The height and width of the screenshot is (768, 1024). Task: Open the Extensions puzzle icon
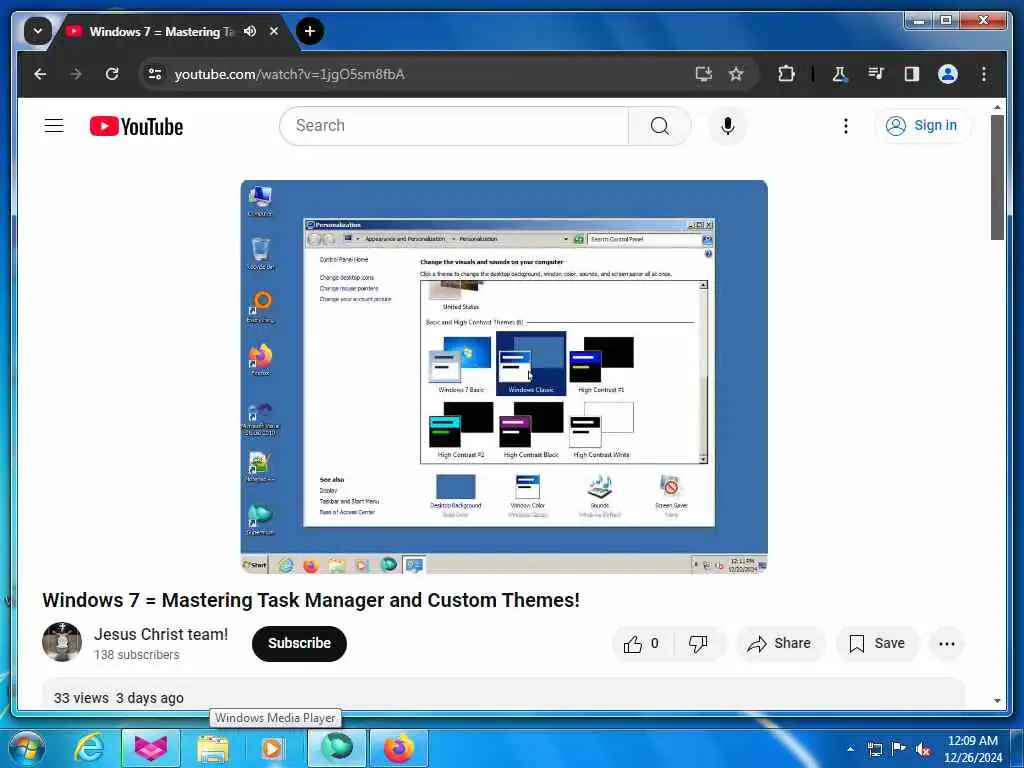786,74
